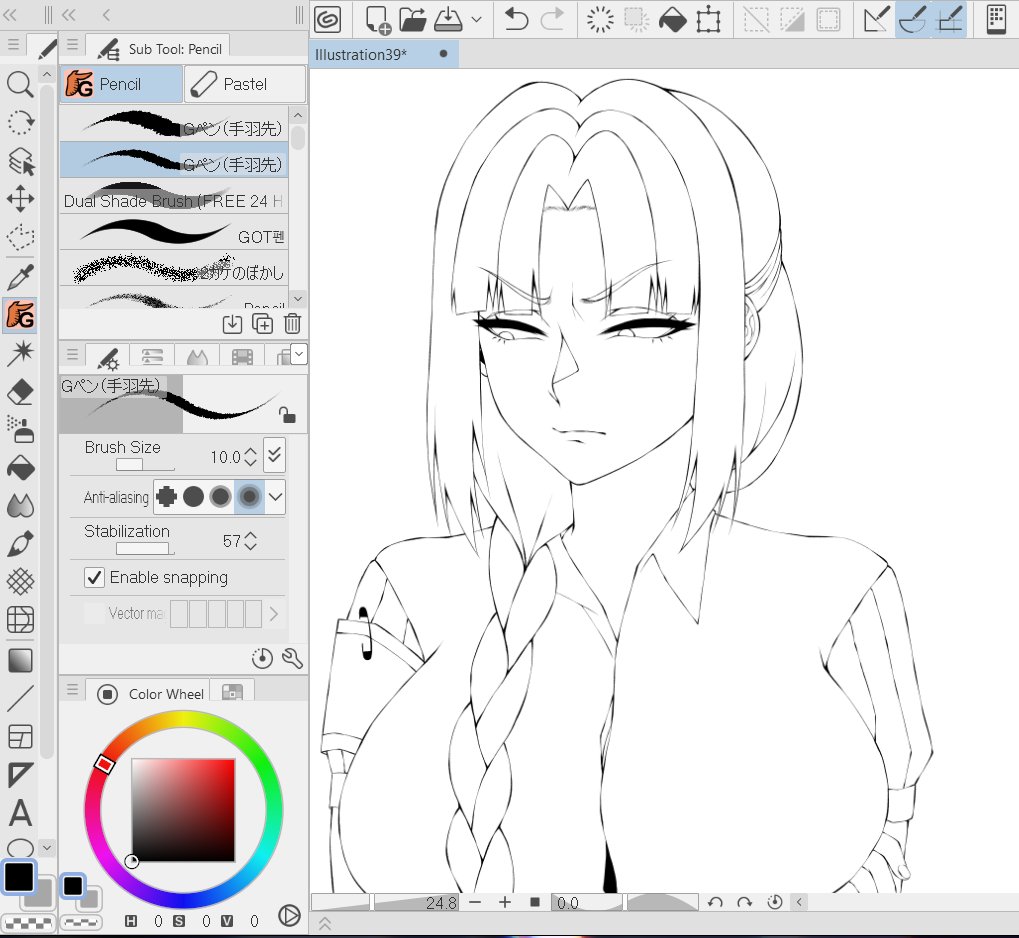
Task: Zoom in with plus button
Action: (505, 902)
